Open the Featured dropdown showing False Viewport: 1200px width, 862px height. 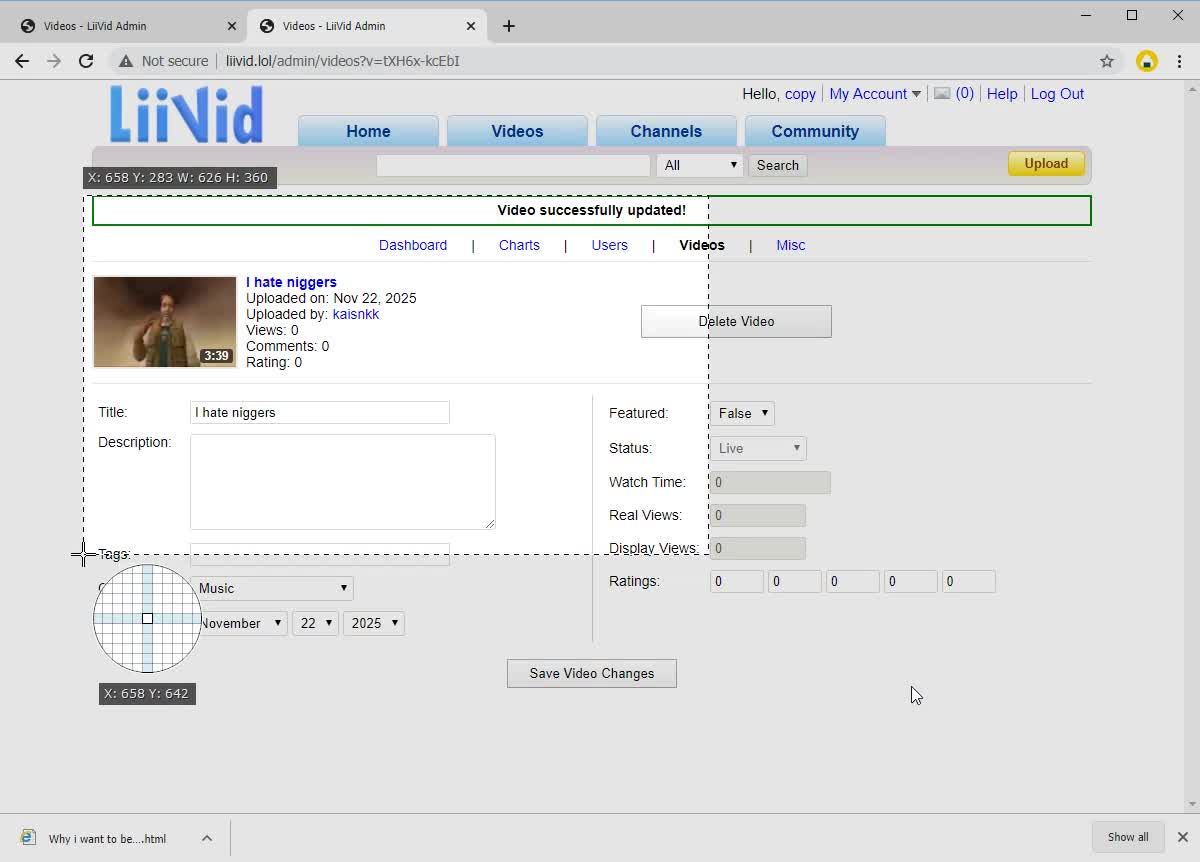tap(742, 413)
